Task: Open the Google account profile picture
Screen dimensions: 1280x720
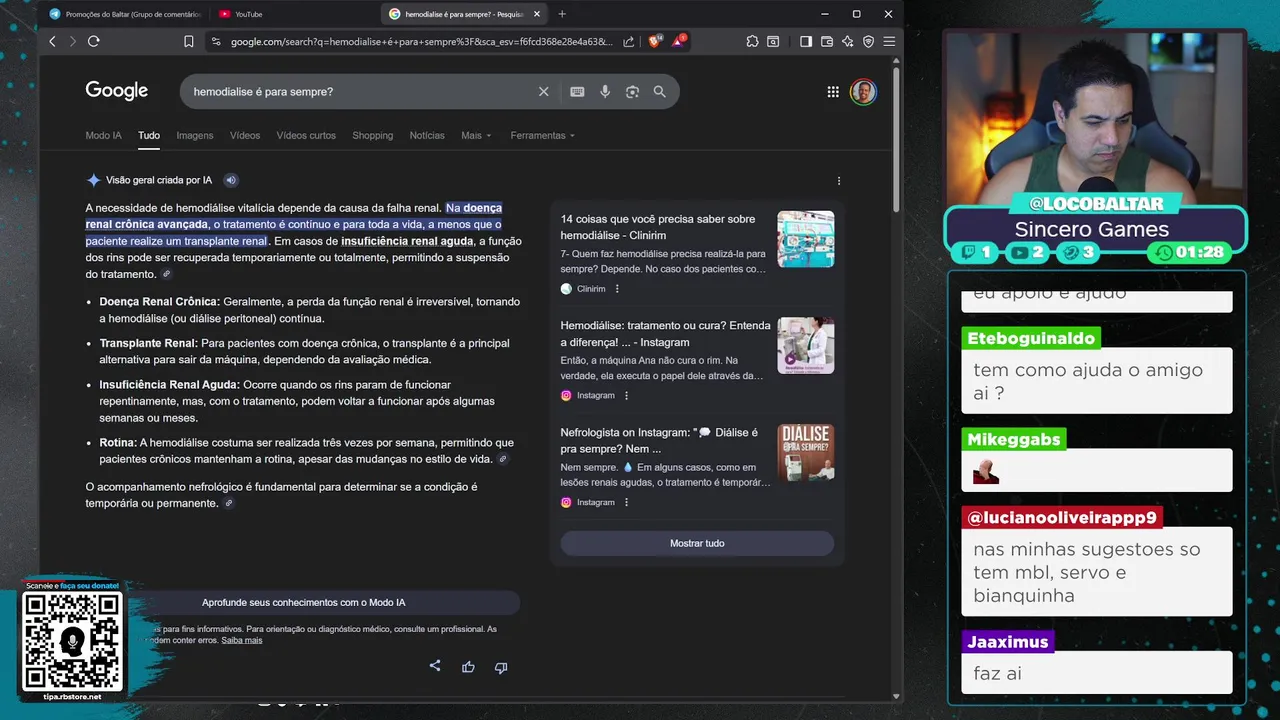Action: [863, 92]
